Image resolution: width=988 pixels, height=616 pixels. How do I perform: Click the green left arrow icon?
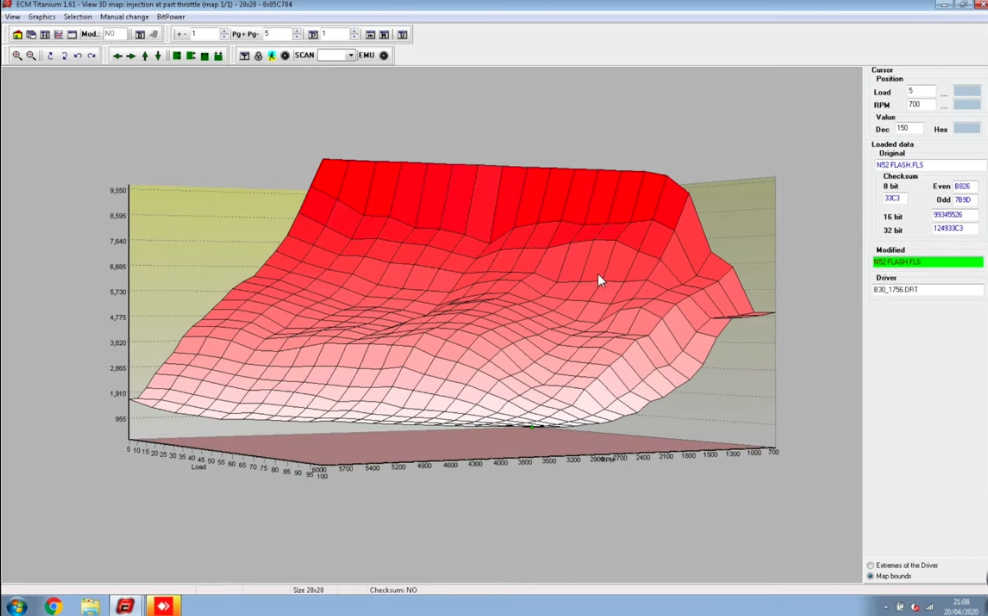pyautogui.click(x=117, y=56)
